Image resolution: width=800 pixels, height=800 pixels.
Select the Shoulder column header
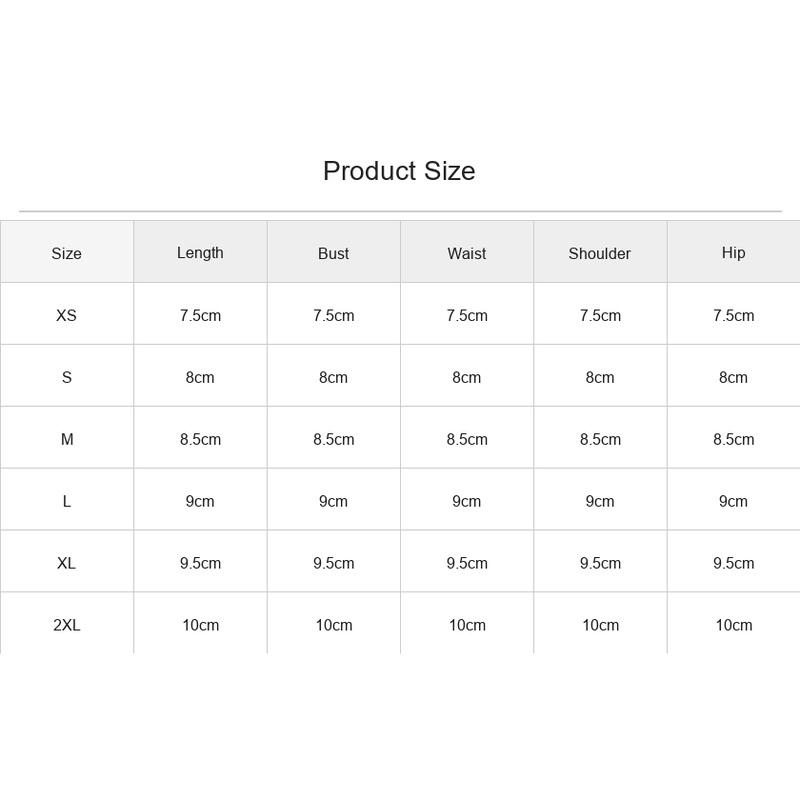pyautogui.click(x=599, y=254)
